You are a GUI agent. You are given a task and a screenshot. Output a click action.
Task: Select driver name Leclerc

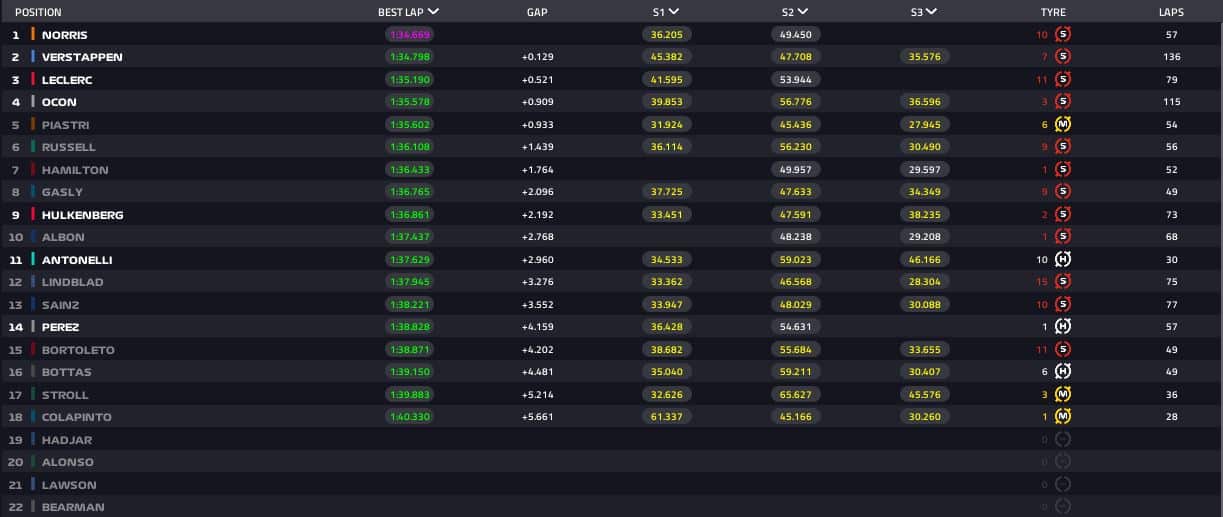67,80
